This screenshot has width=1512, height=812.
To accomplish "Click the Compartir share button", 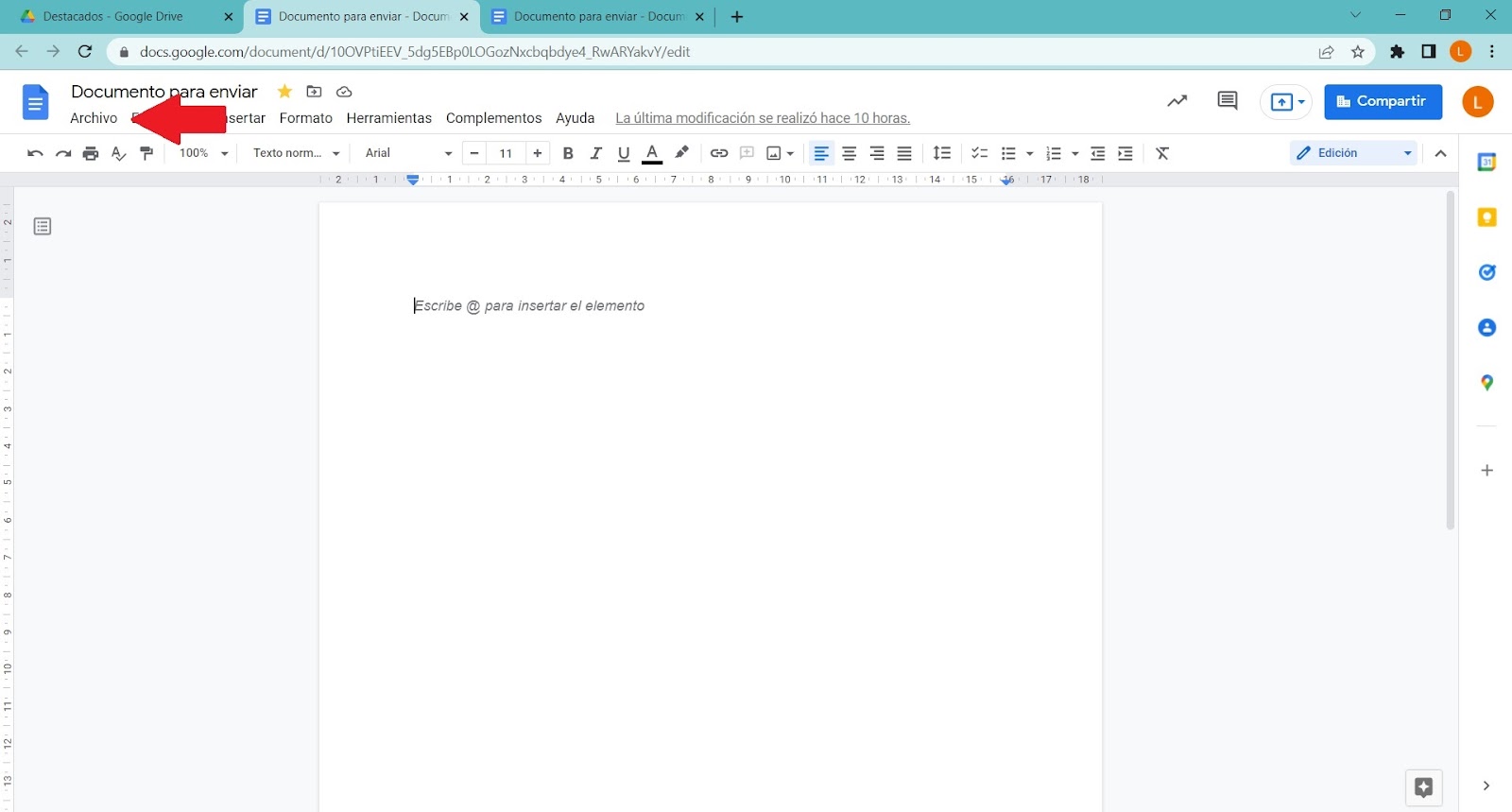I will (1383, 102).
